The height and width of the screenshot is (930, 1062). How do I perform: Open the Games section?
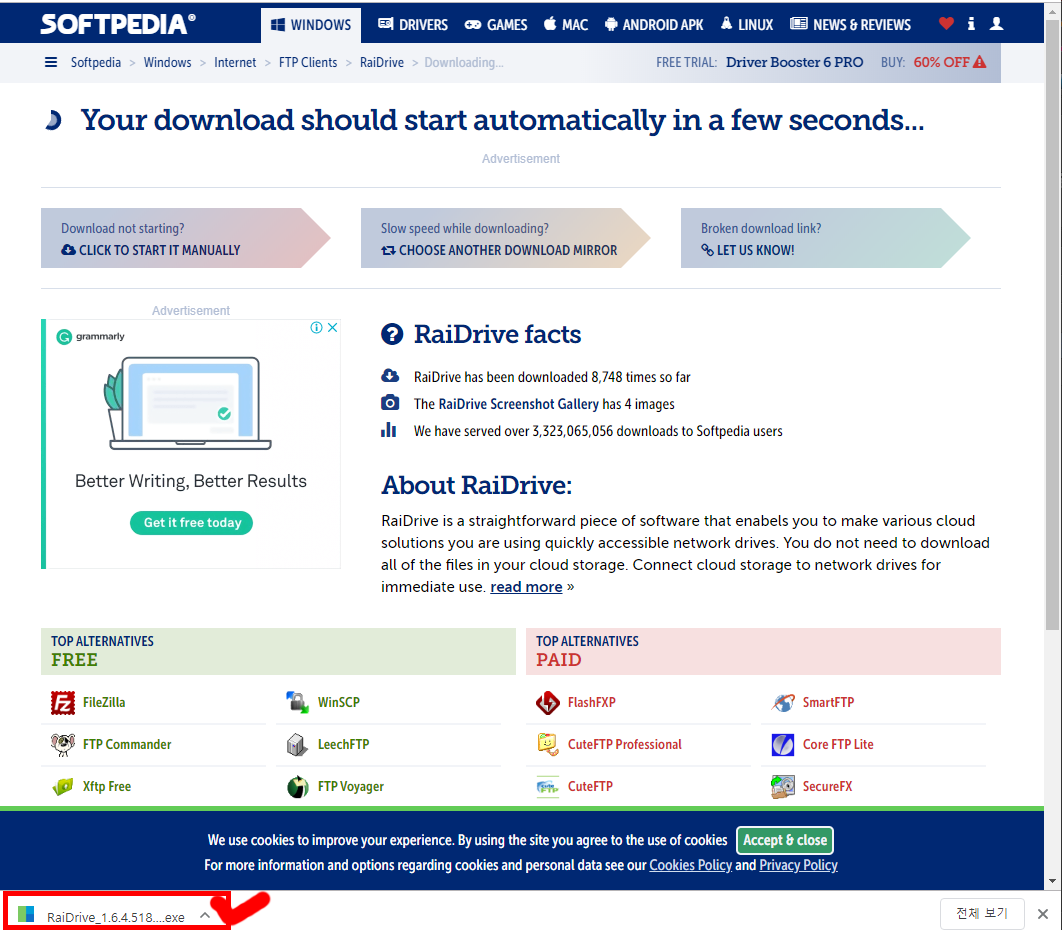pyautogui.click(x=496, y=25)
